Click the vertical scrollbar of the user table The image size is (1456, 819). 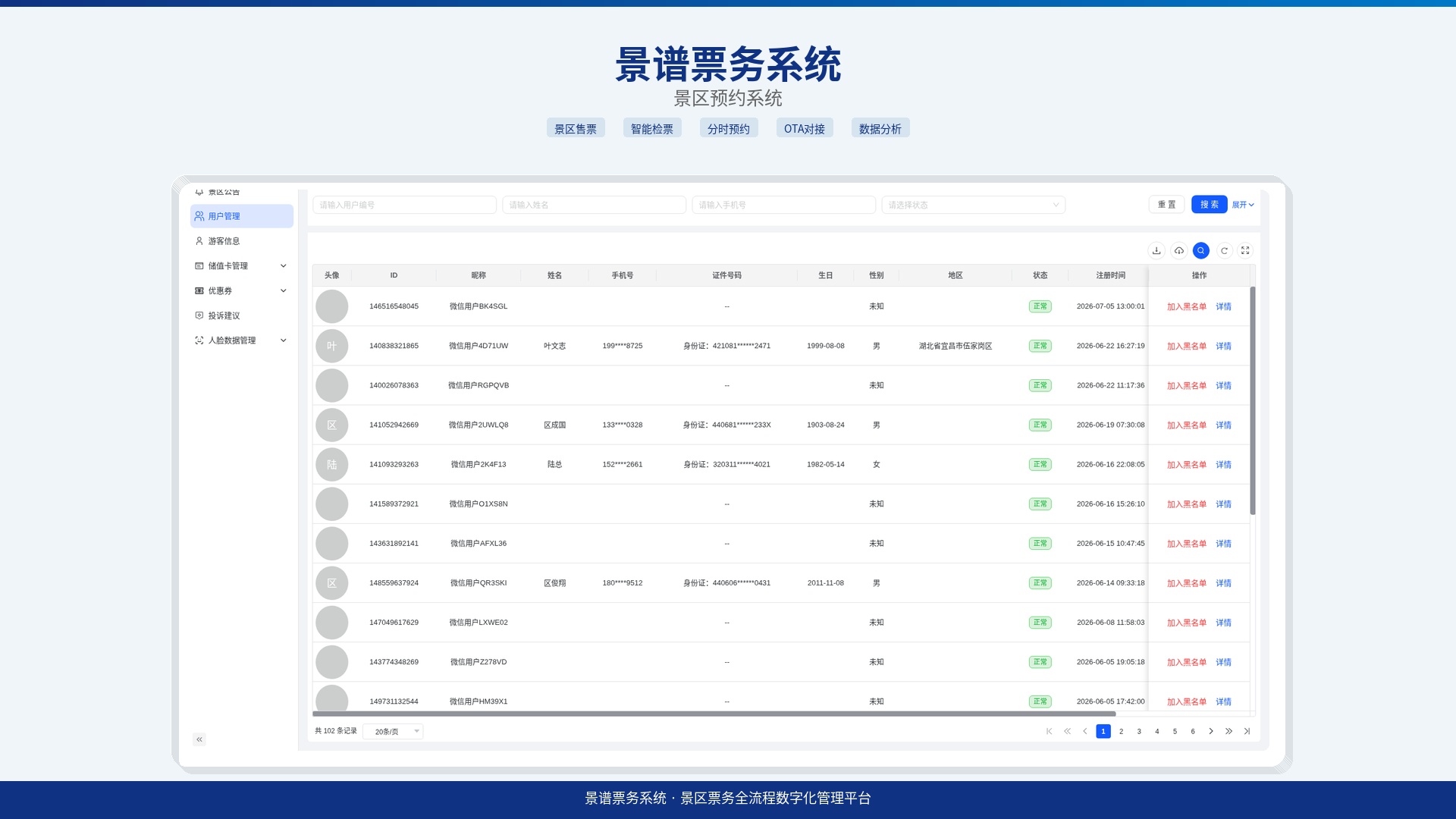tap(1253, 400)
